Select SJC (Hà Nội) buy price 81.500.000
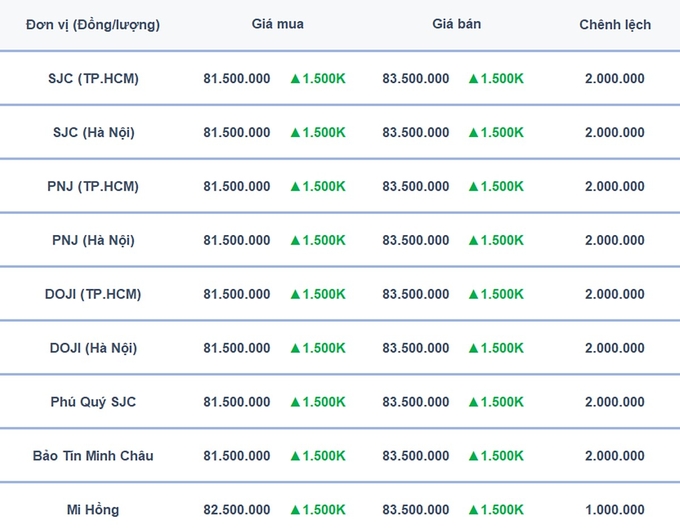 click(237, 132)
